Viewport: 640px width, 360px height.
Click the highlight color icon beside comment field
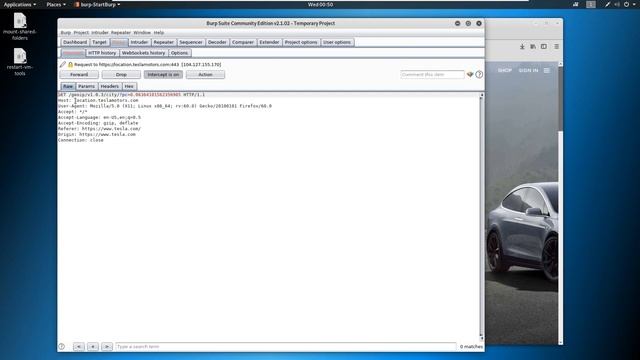tap(470, 75)
